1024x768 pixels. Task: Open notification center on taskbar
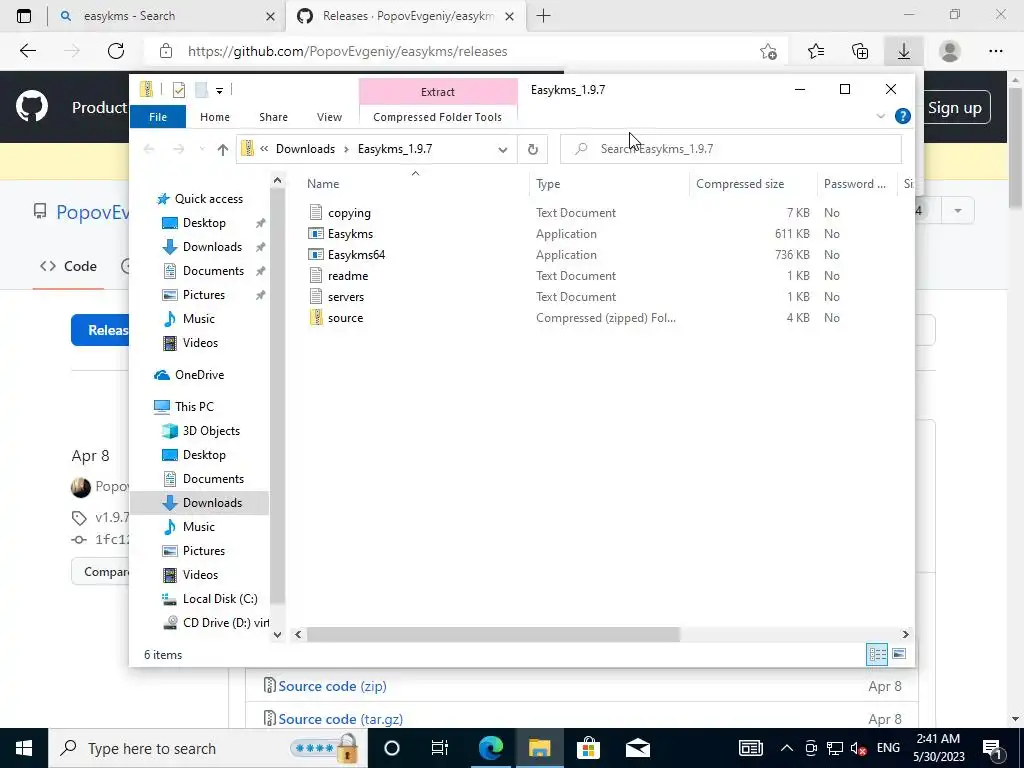pos(992,748)
